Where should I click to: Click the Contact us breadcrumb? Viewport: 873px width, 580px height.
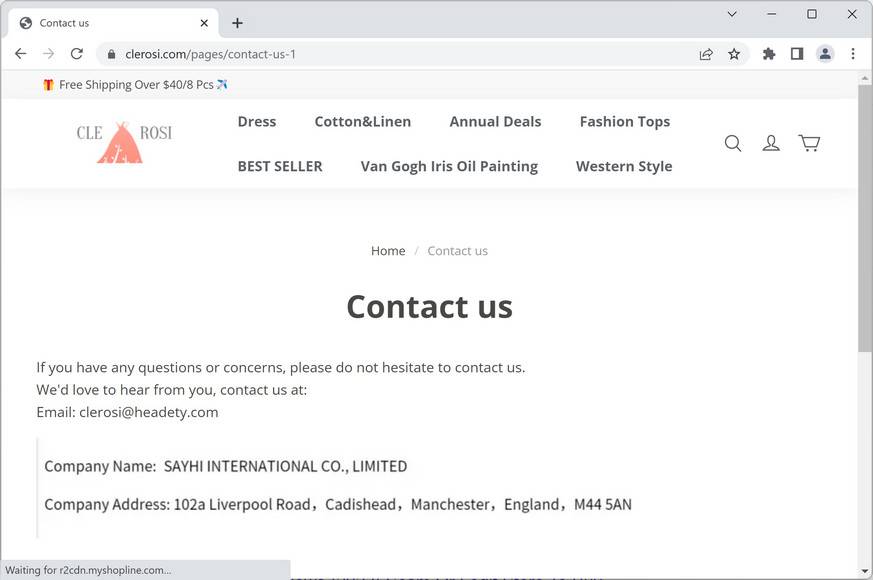click(x=457, y=251)
